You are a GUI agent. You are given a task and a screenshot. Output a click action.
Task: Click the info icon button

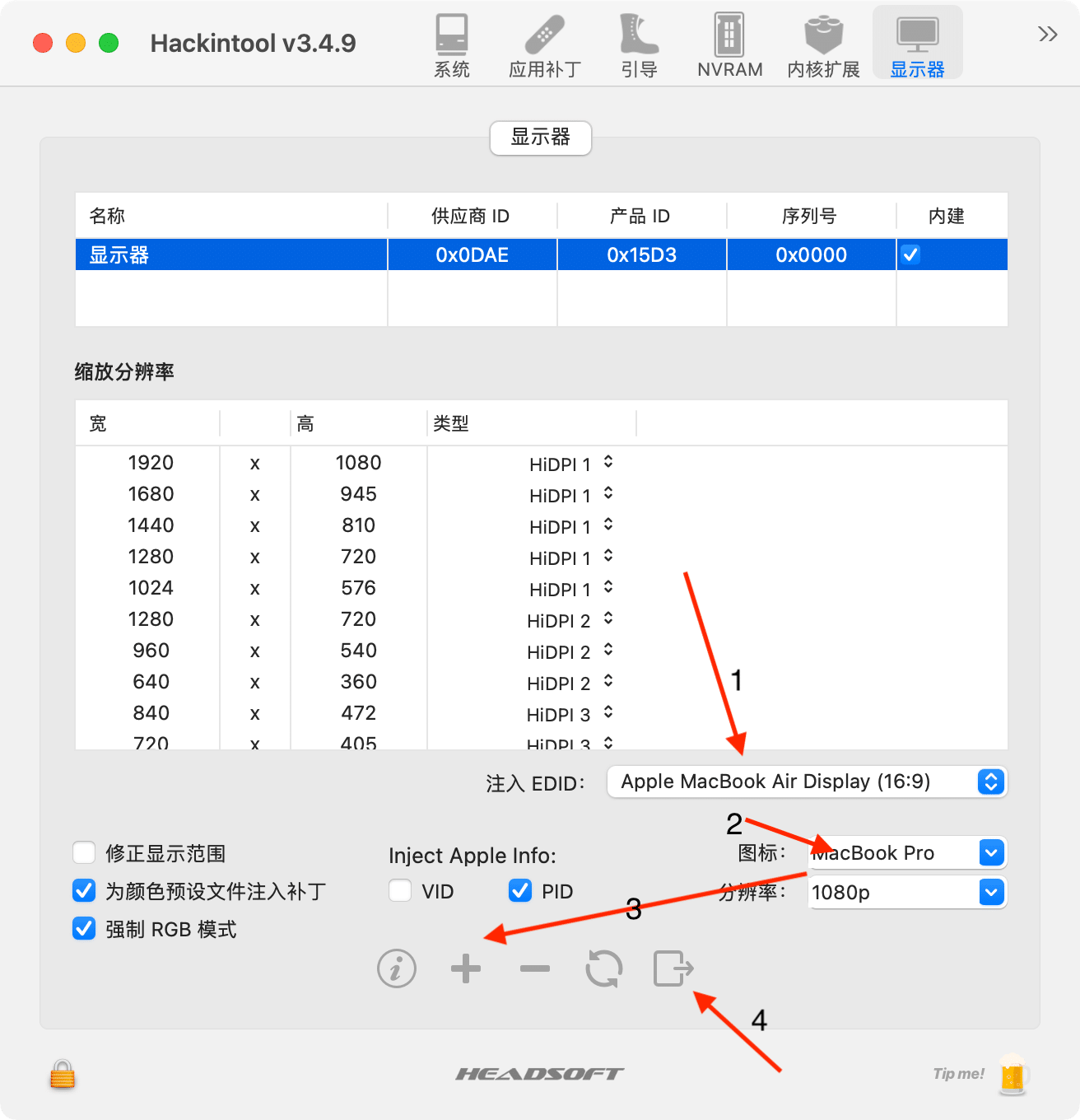397,968
